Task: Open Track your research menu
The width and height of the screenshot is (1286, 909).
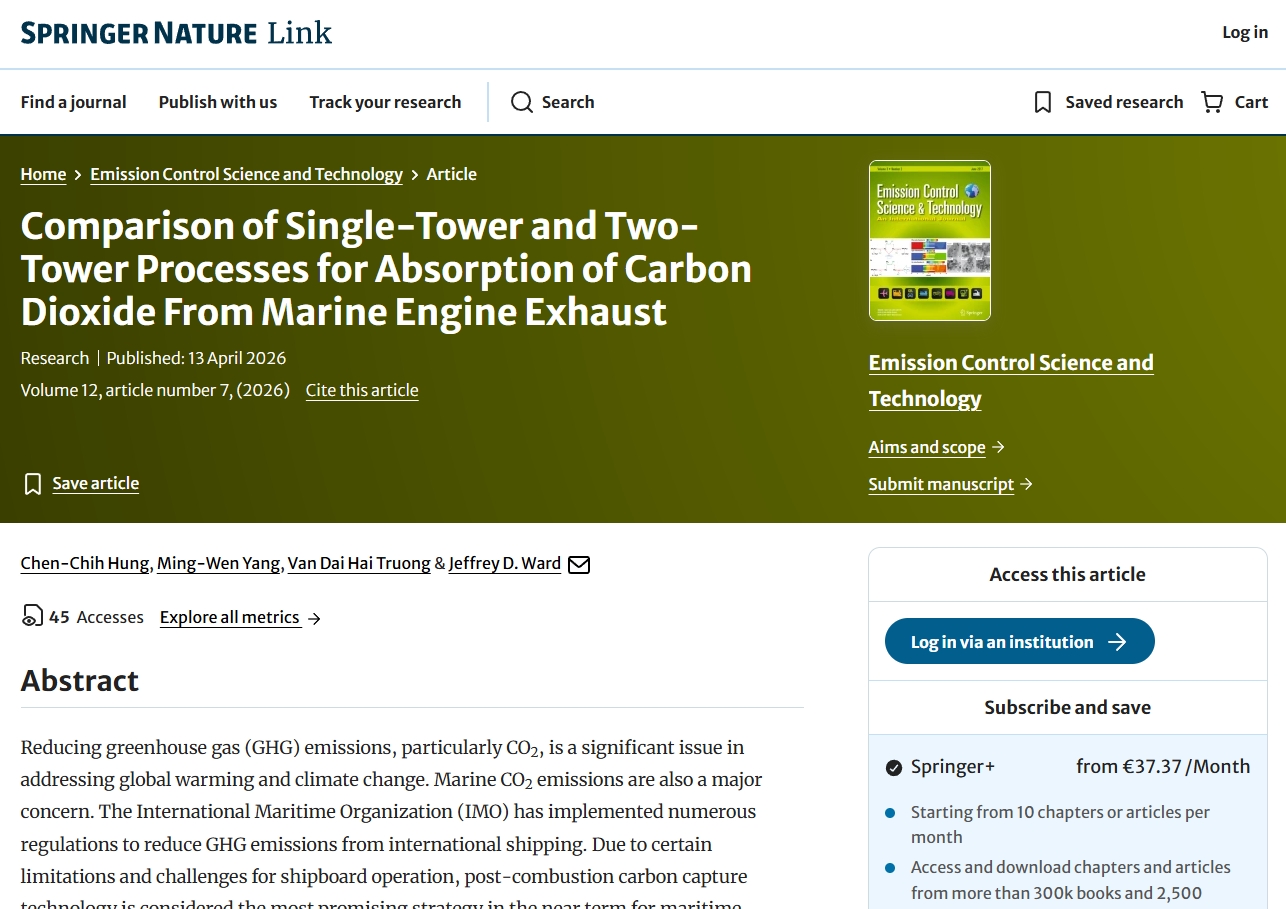Action: 385,102
